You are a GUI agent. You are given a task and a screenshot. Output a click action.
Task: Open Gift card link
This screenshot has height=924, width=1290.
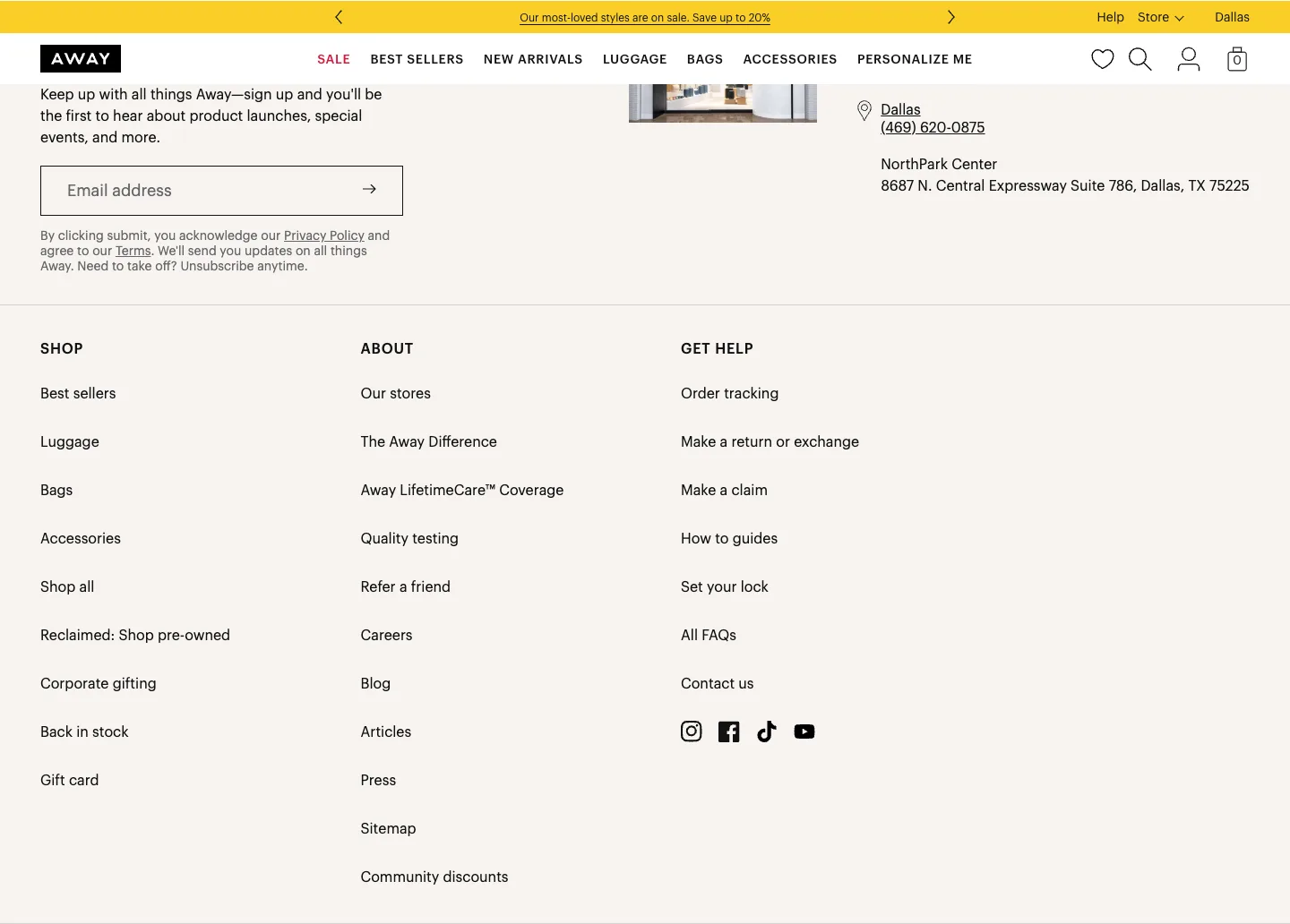(x=70, y=780)
